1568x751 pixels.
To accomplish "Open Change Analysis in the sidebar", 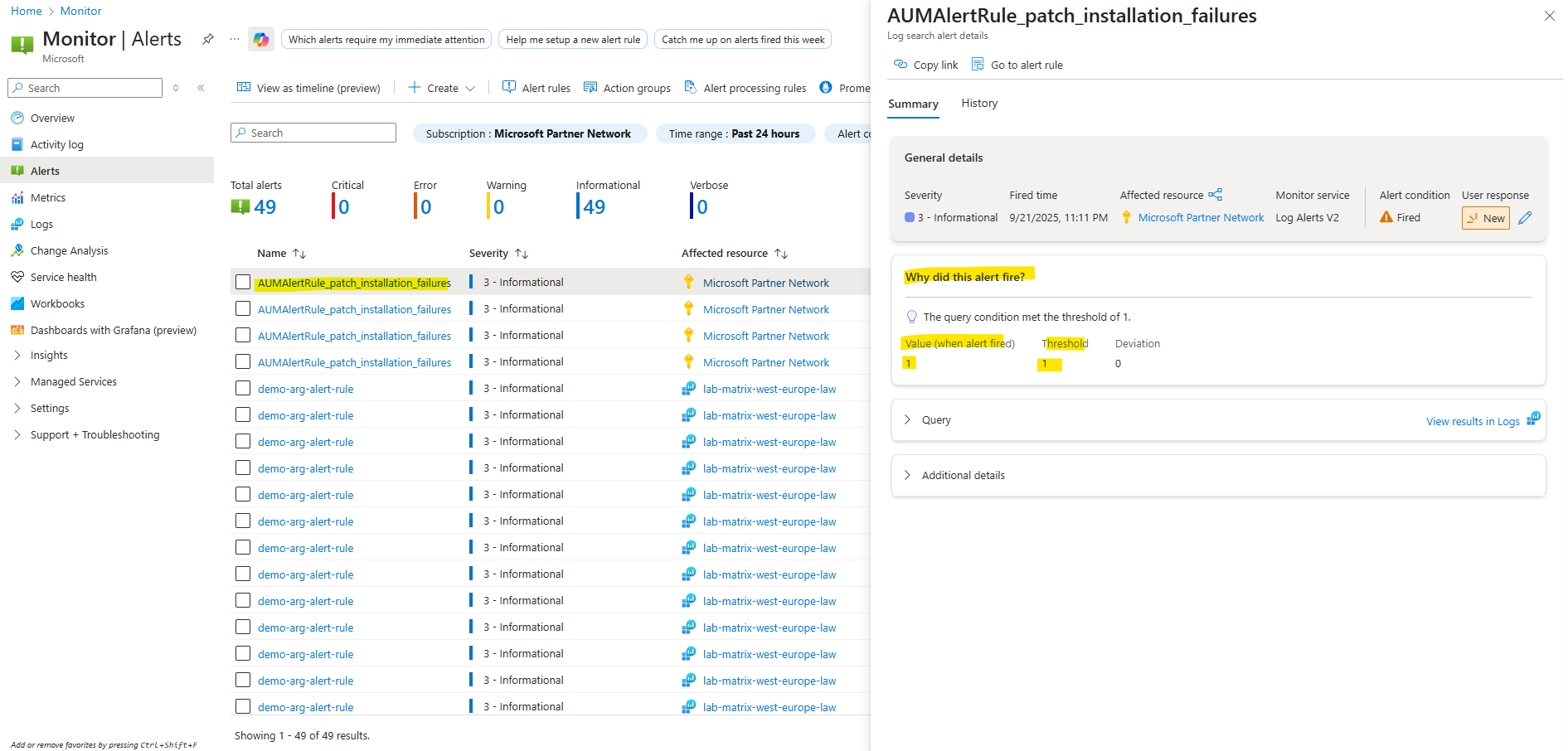I will (x=69, y=250).
